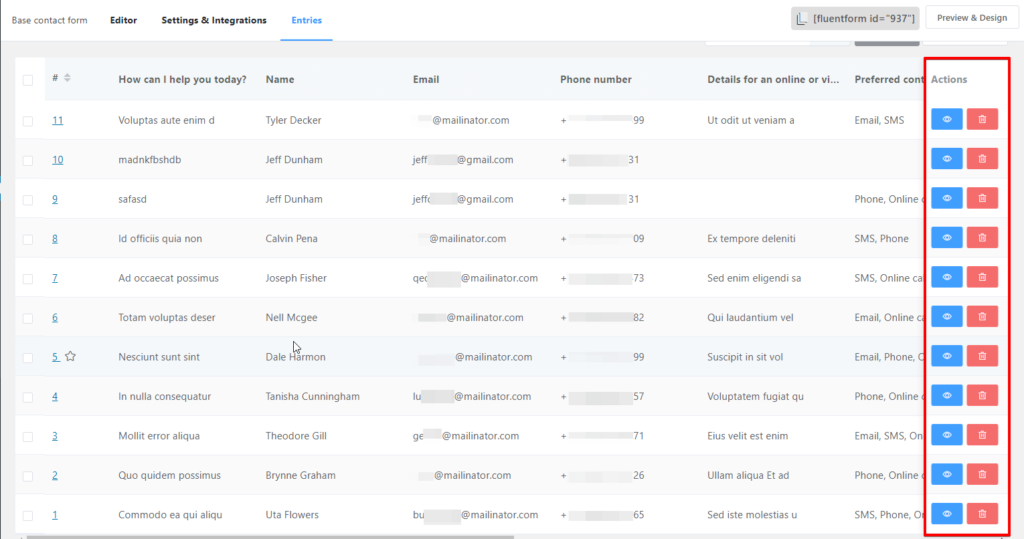Select the checkbox for Theodore Gill's row

point(27,436)
